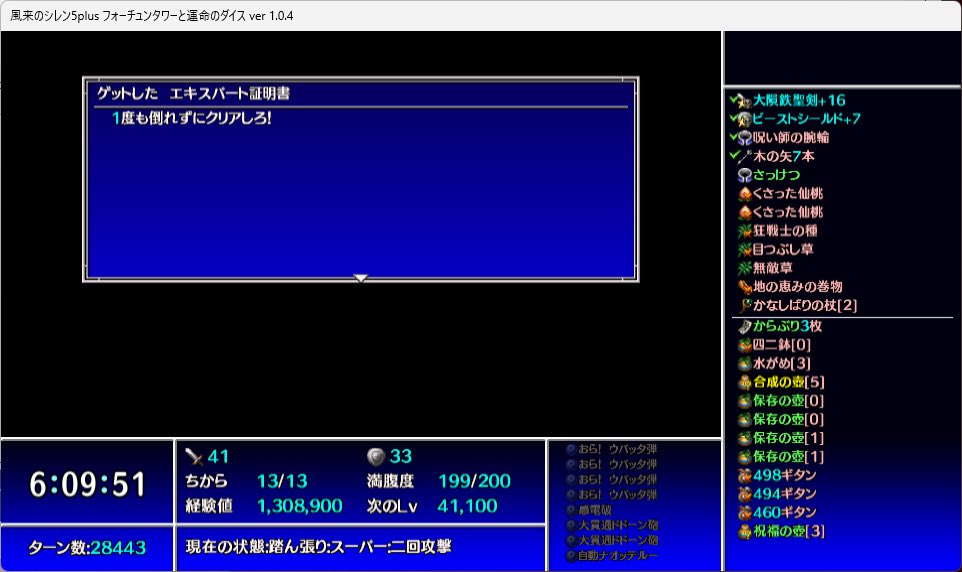Click the ちから value 13/13
The width and height of the screenshot is (962, 572).
(x=282, y=481)
